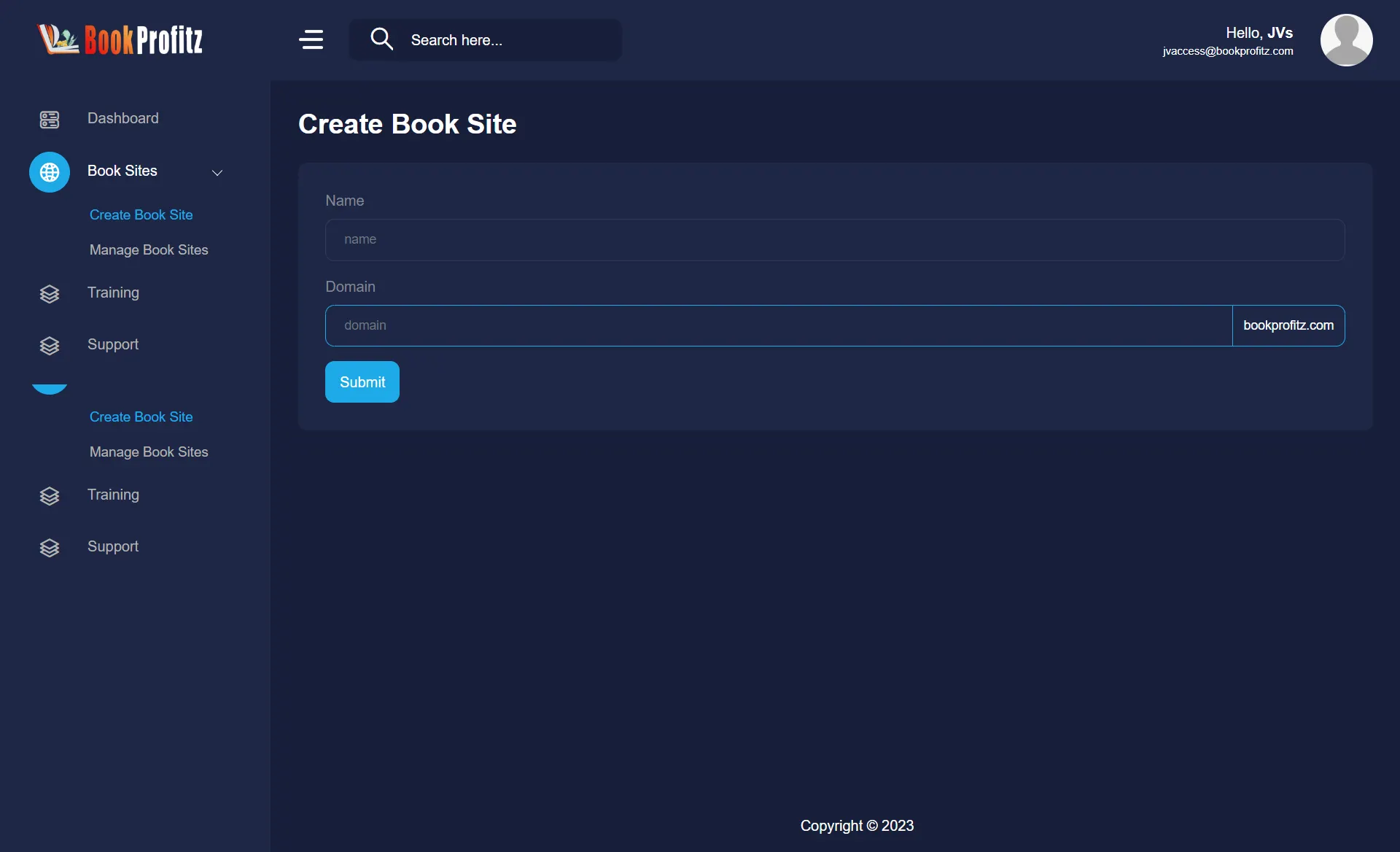Click the Copyright © 2023 footer text
This screenshot has width=1400, height=852.
857,826
